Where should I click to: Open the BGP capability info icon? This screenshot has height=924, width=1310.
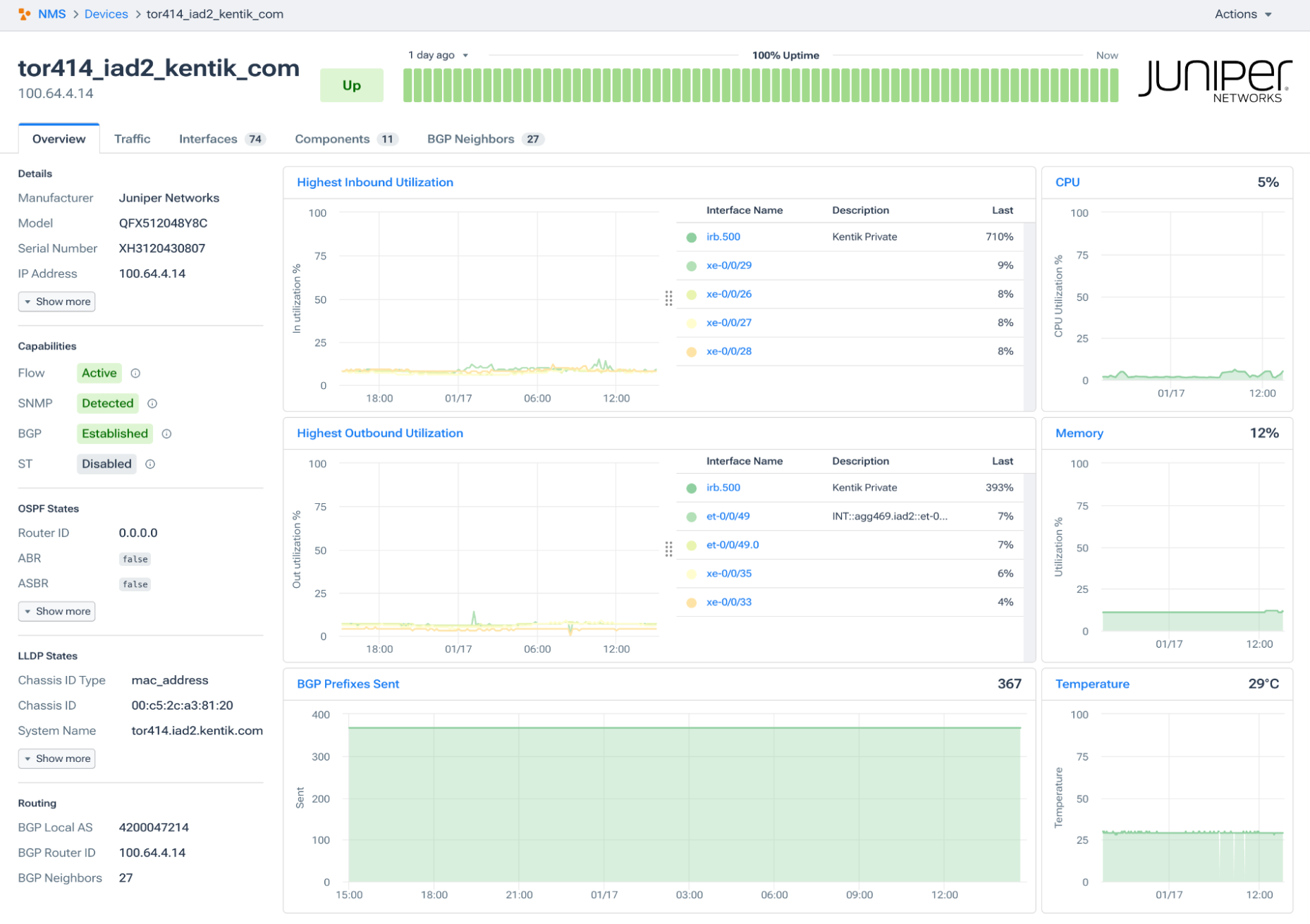[x=166, y=434]
